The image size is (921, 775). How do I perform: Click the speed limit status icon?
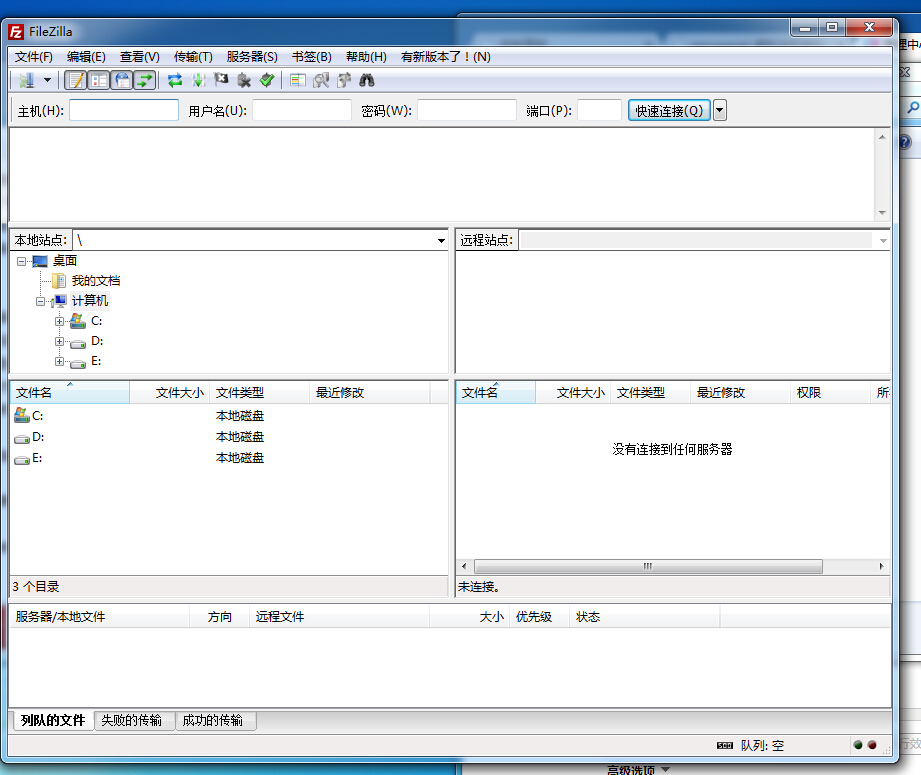(x=725, y=746)
